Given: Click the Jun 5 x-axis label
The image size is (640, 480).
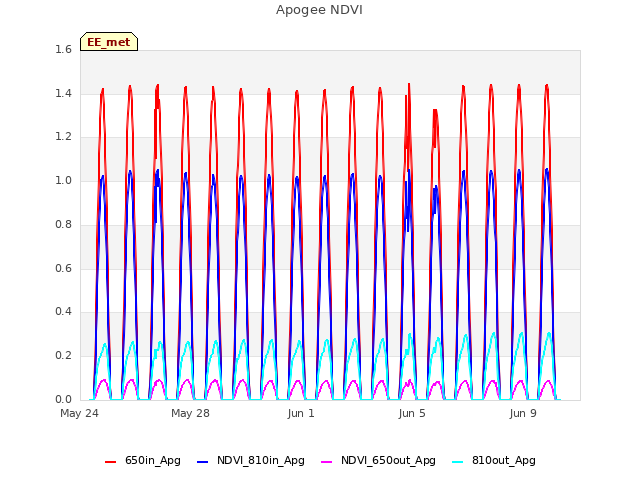Looking at the screenshot, I should [412, 413].
